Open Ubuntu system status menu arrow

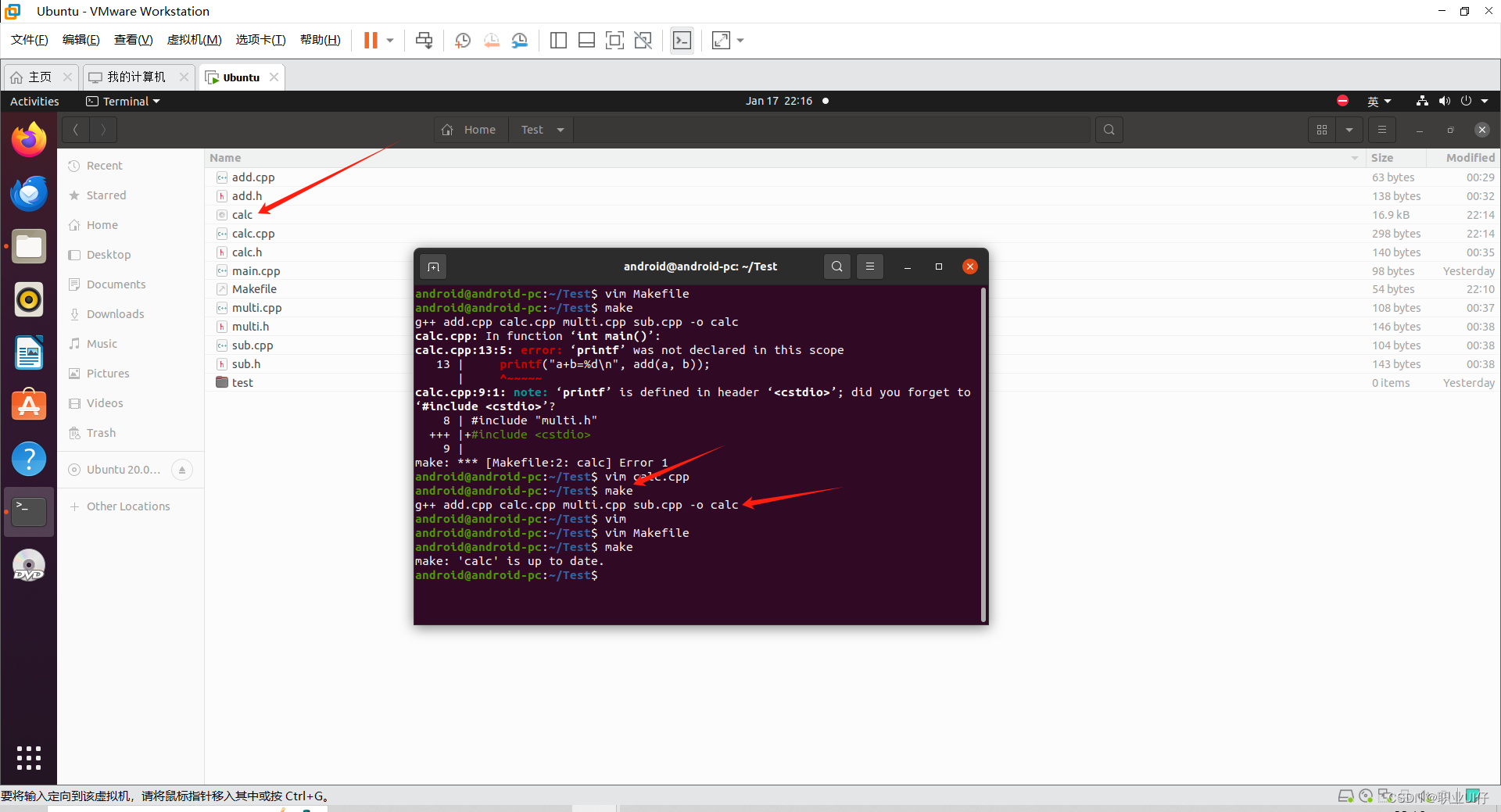point(1485,101)
